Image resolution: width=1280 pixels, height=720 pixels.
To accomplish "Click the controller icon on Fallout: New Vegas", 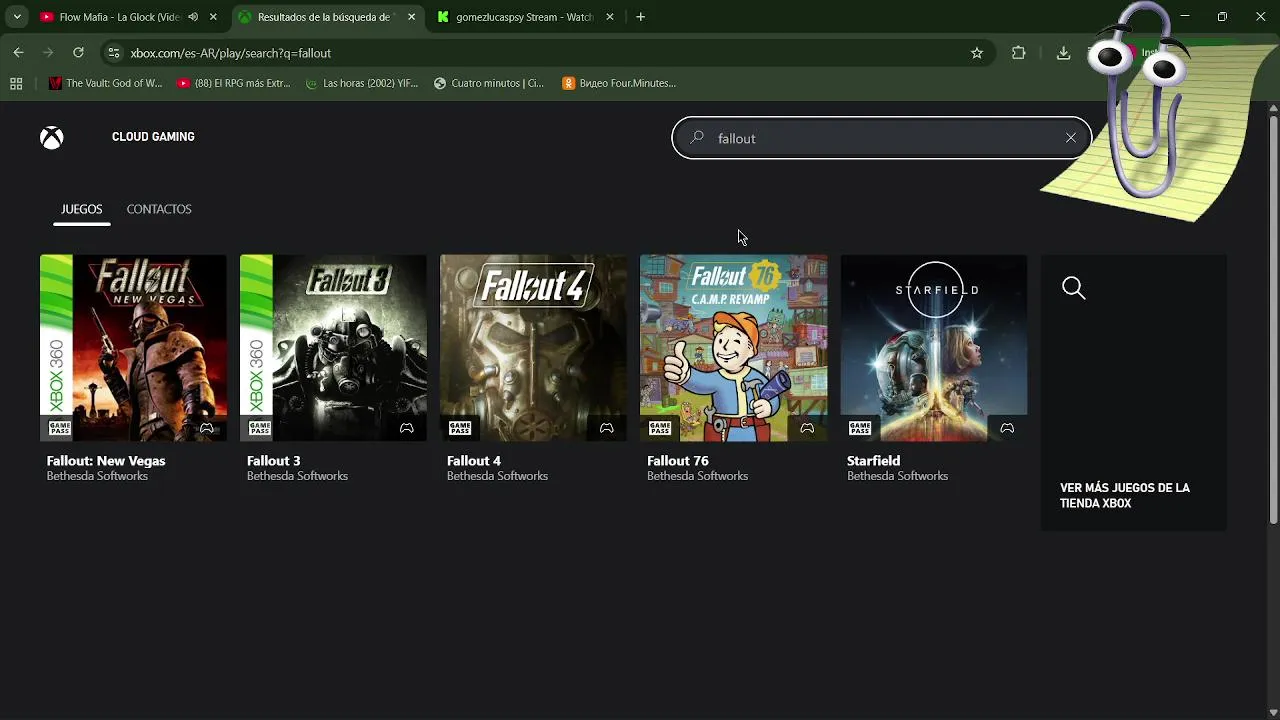I will click(x=206, y=428).
